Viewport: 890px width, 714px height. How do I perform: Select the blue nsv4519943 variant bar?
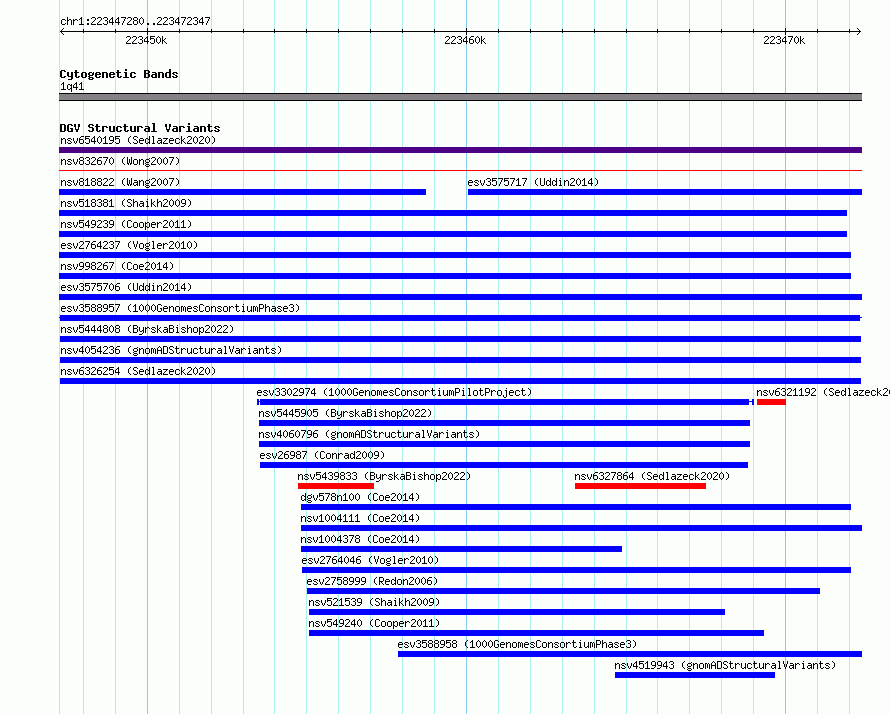695,675
